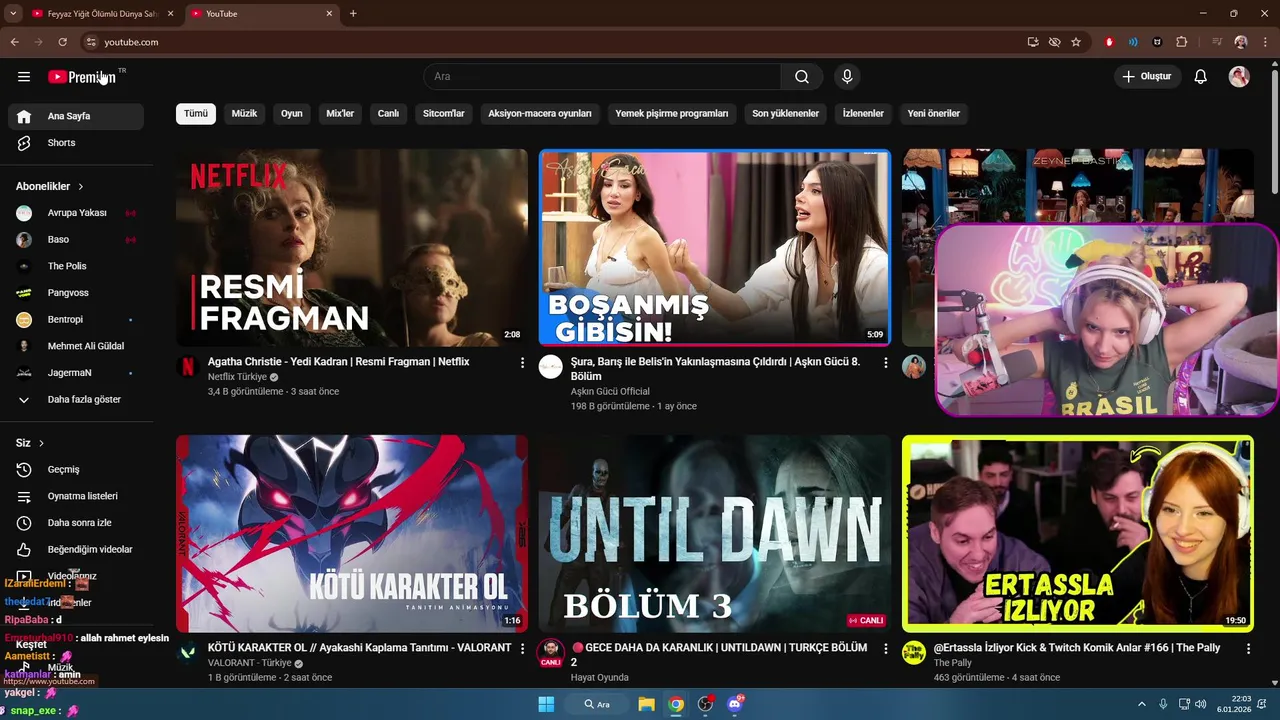Select the Yeni öneriler chip
Viewport: 1280px width, 720px height.
(934, 114)
